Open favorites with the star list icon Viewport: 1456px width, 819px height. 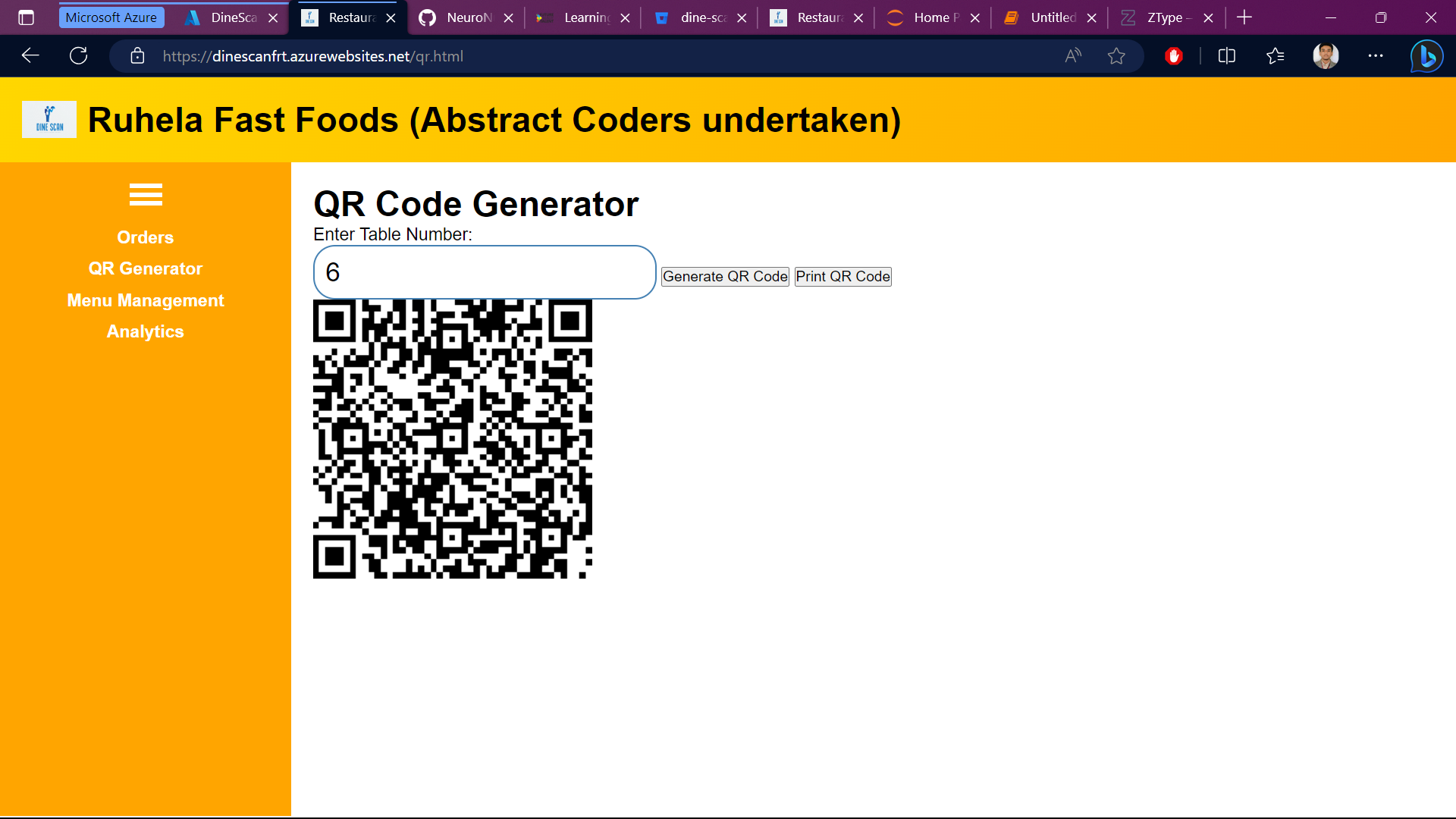(1276, 55)
